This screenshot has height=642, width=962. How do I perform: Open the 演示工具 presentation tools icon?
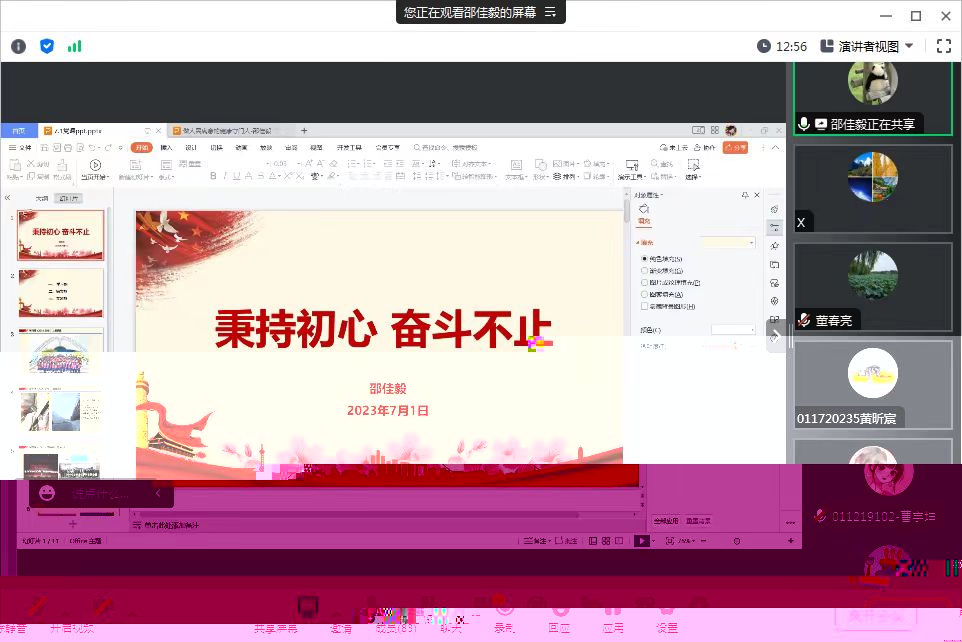(632, 165)
